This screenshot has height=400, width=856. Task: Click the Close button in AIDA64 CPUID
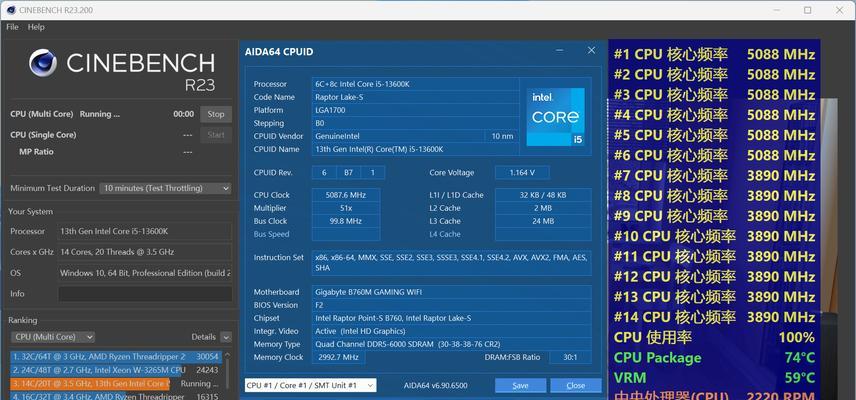coord(576,385)
